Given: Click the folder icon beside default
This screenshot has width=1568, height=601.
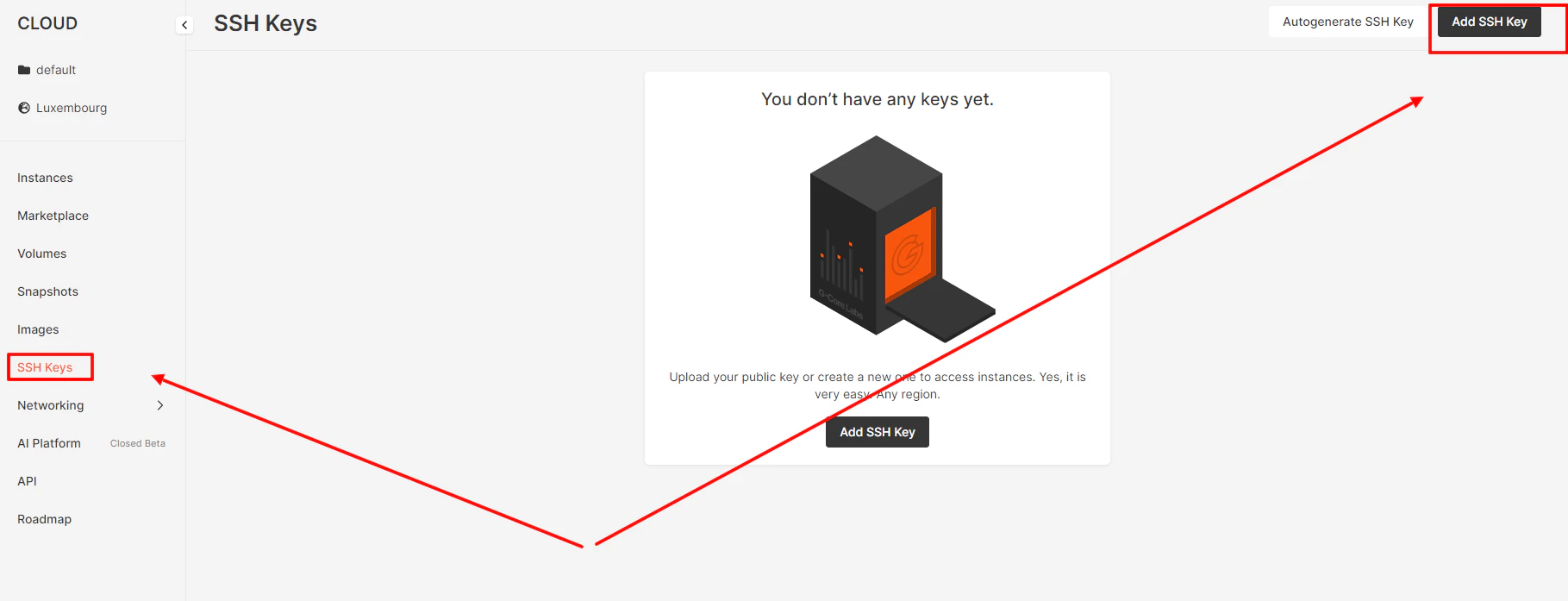Looking at the screenshot, I should [x=24, y=70].
